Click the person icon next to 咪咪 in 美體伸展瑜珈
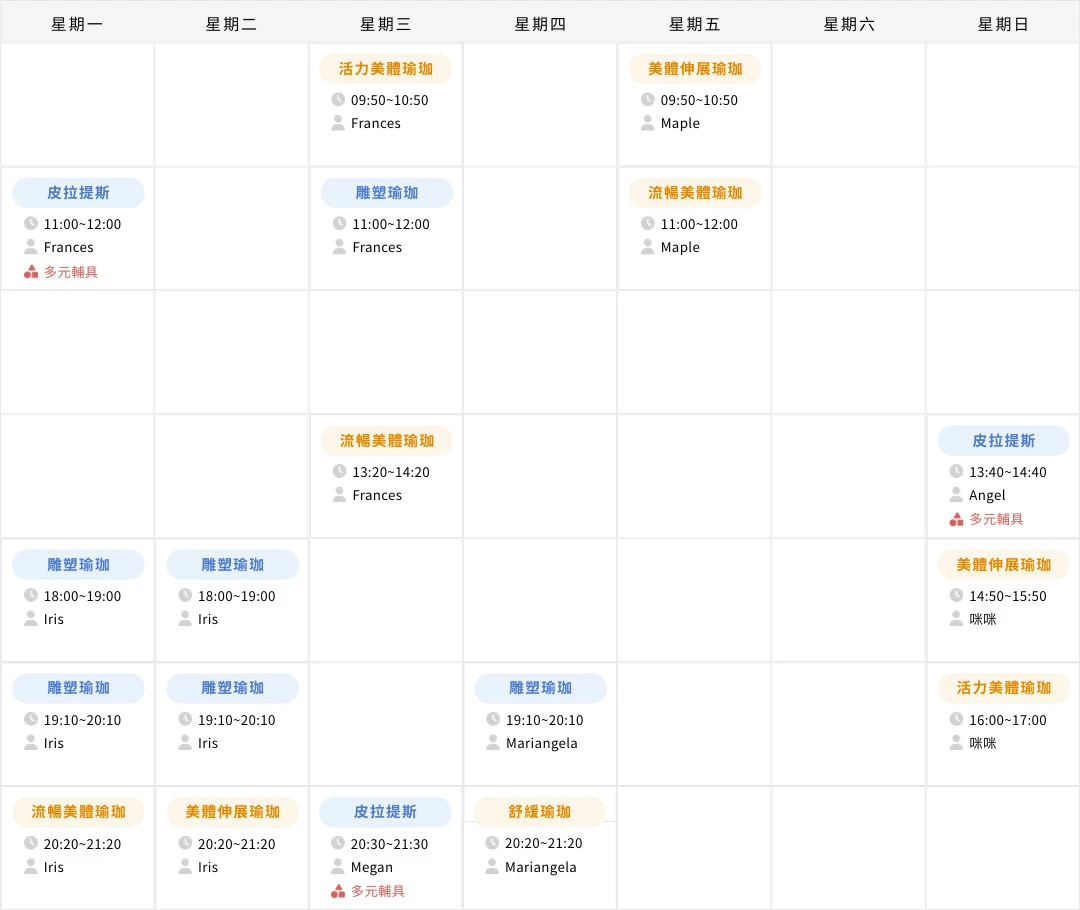 click(x=956, y=619)
